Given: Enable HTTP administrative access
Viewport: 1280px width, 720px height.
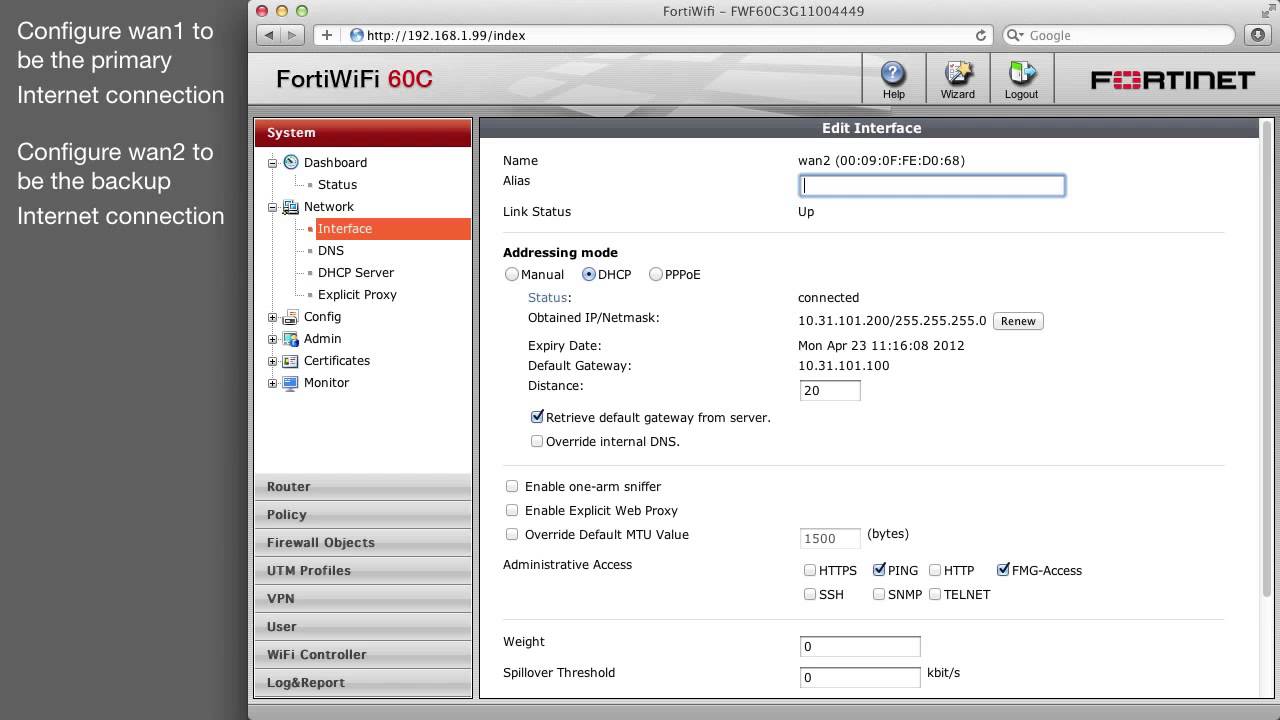Looking at the screenshot, I should pyautogui.click(x=935, y=570).
